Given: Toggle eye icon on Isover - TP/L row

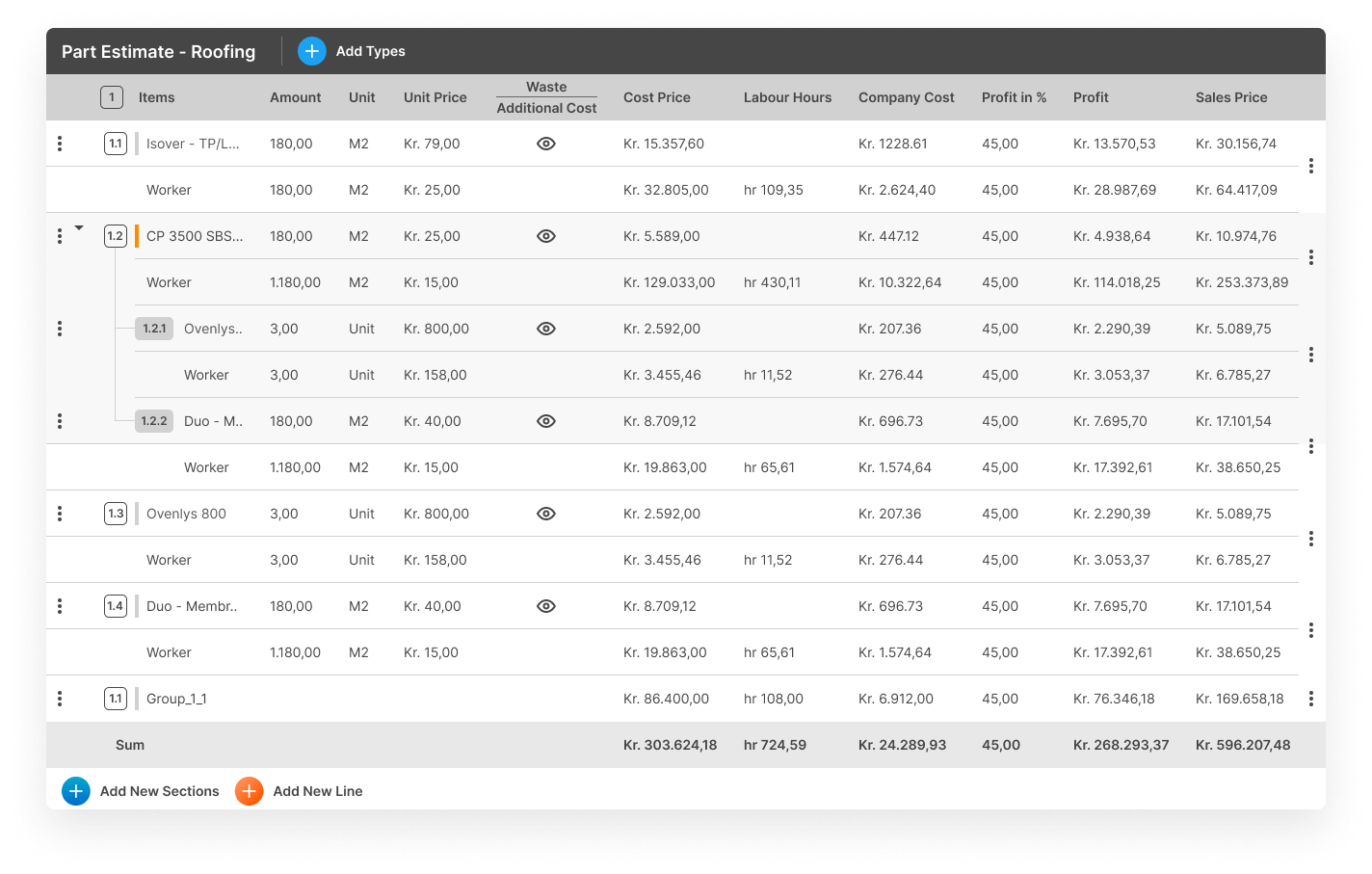Looking at the screenshot, I should coord(546,144).
